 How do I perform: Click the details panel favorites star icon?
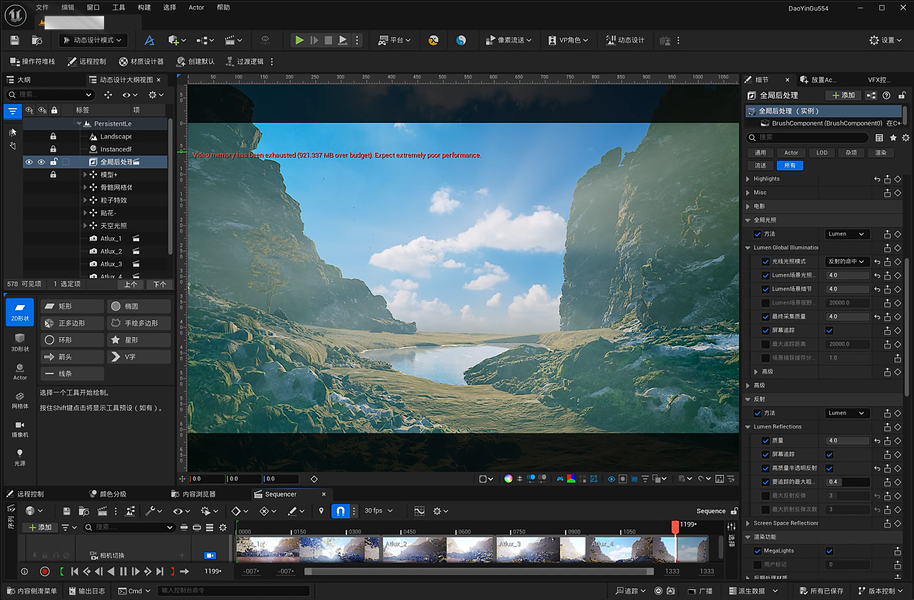click(892, 138)
